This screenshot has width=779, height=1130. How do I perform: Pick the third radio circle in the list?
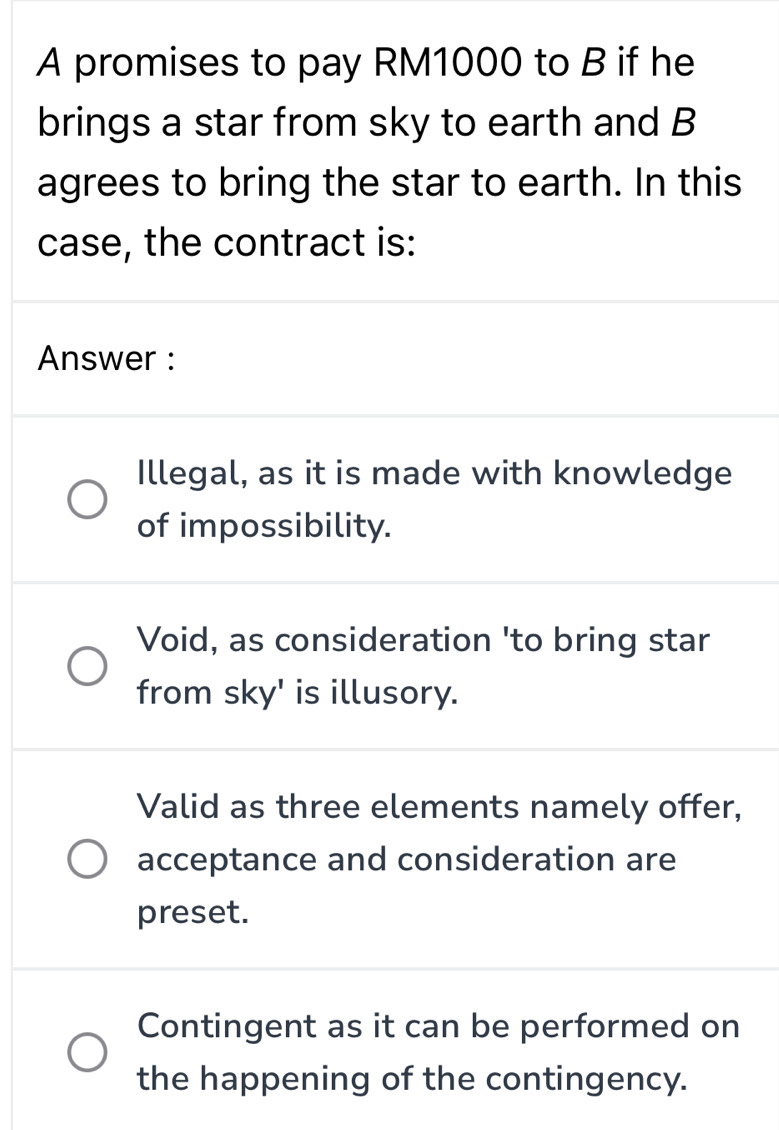[x=87, y=859]
